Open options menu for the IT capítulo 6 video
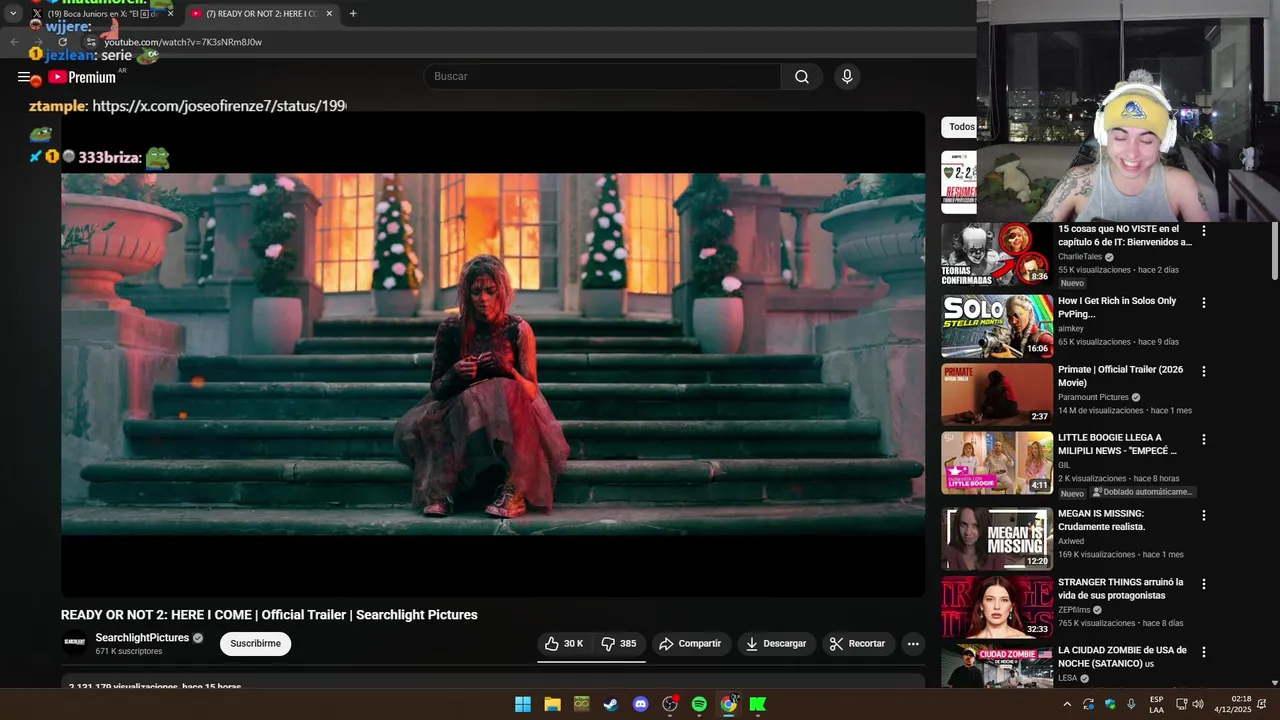This screenshot has height=720, width=1280. click(x=1204, y=231)
